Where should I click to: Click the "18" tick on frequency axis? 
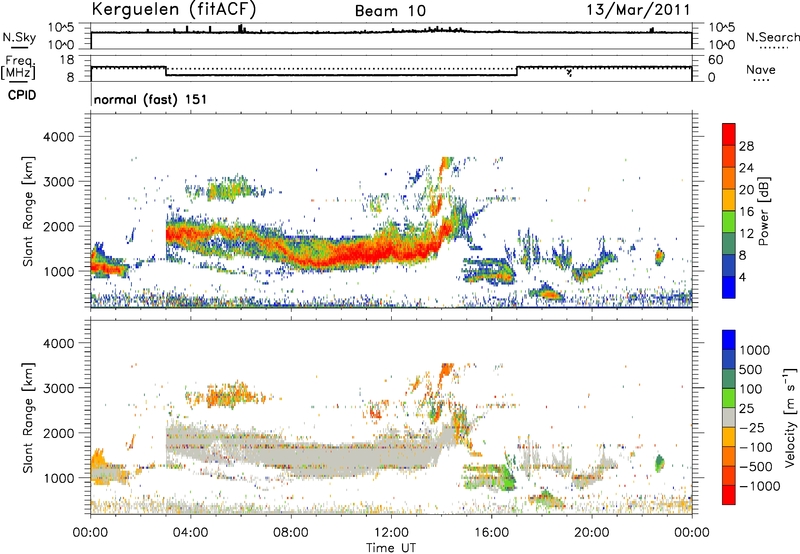[67, 60]
